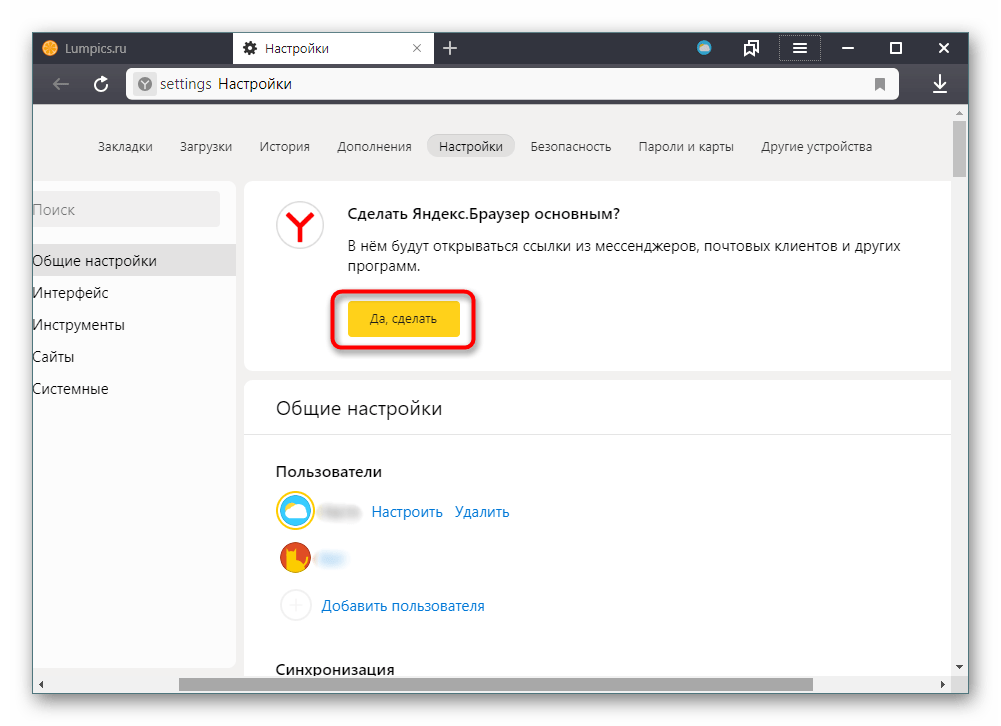
Task: Click the scroll up arrow
Action: click(959, 113)
